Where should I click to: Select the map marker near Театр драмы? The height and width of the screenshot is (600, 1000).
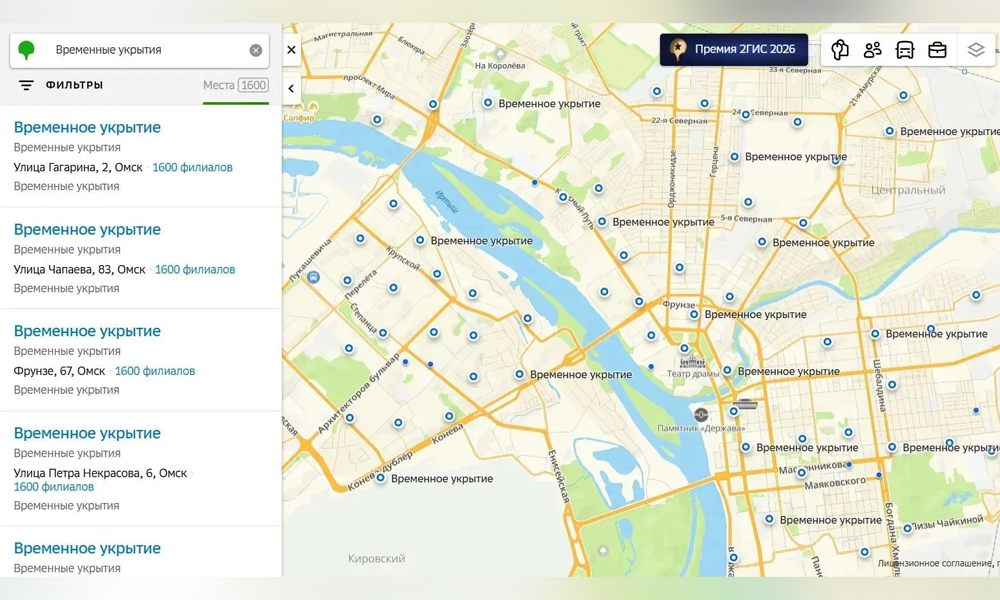coord(684,348)
